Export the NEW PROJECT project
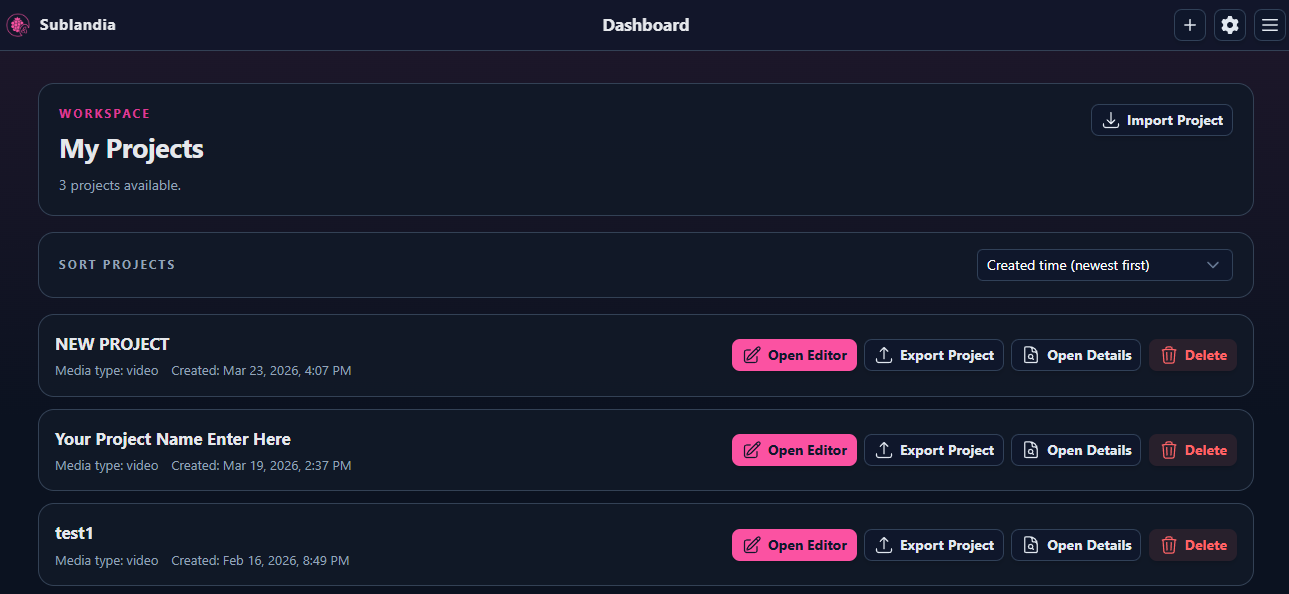Image resolution: width=1289 pixels, height=594 pixels. 934,355
